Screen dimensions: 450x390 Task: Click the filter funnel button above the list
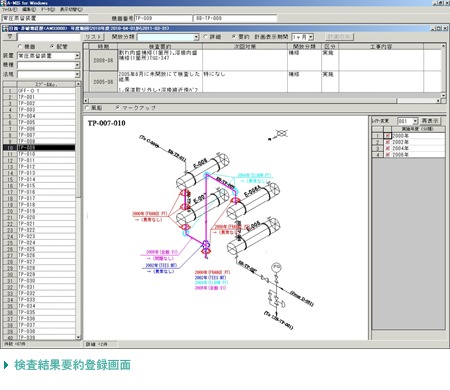click(10, 37)
